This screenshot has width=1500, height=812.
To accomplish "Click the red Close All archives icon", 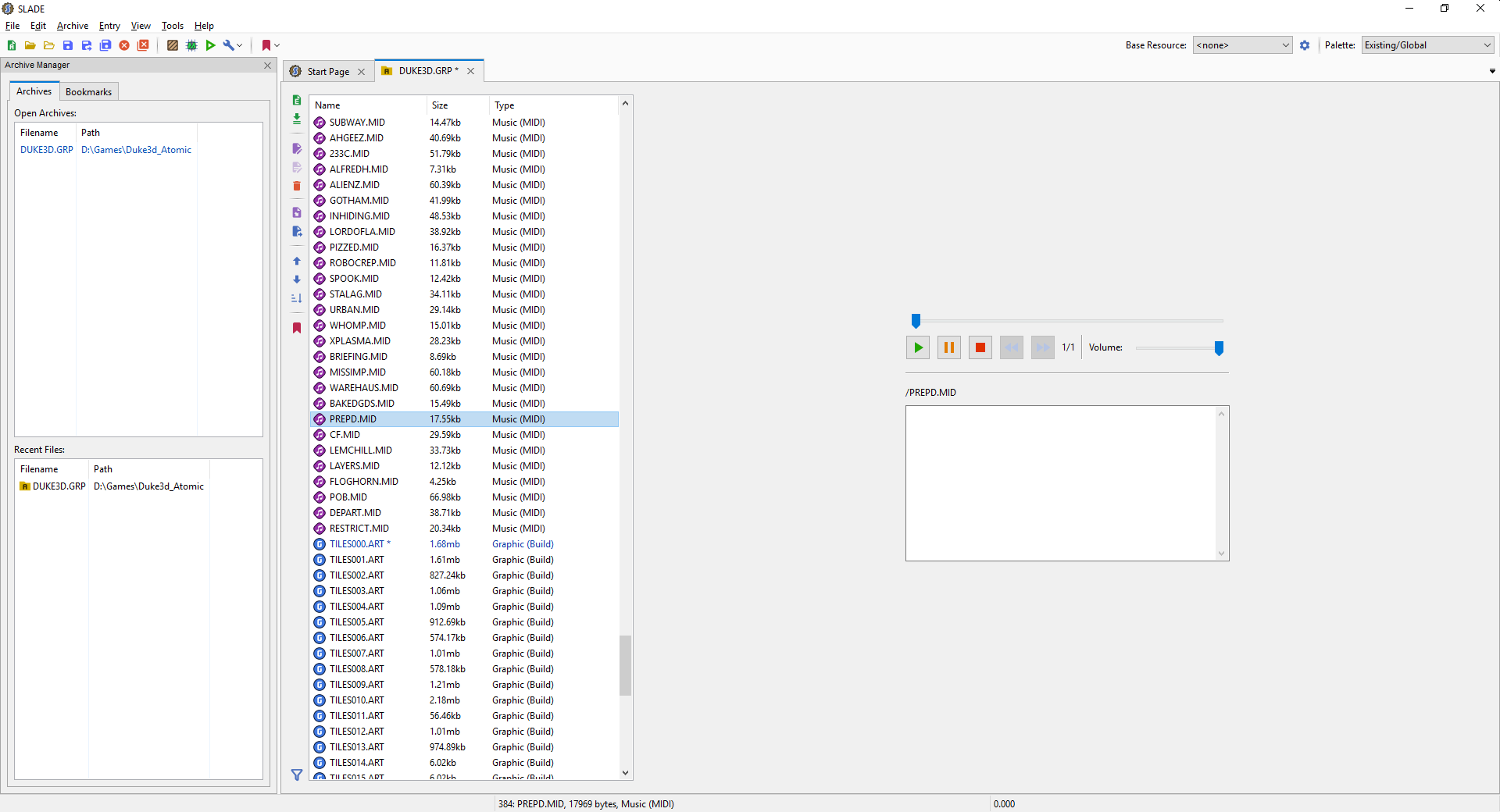I will 143,45.
